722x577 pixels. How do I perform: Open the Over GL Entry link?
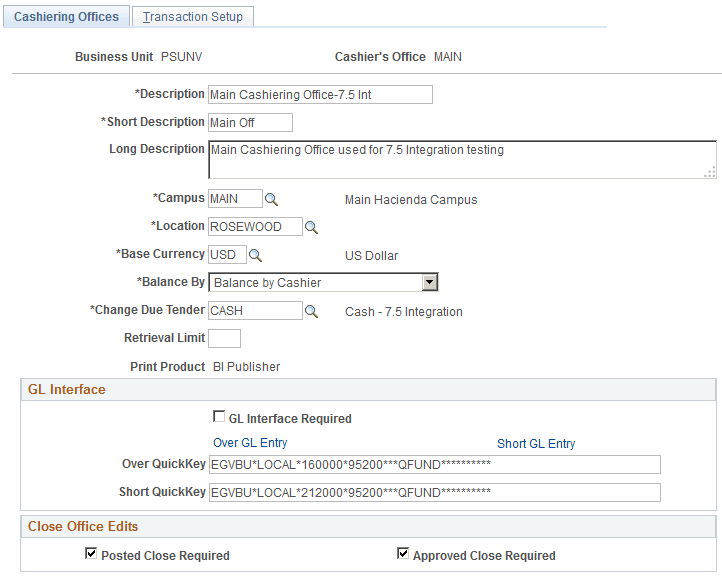tap(250, 443)
